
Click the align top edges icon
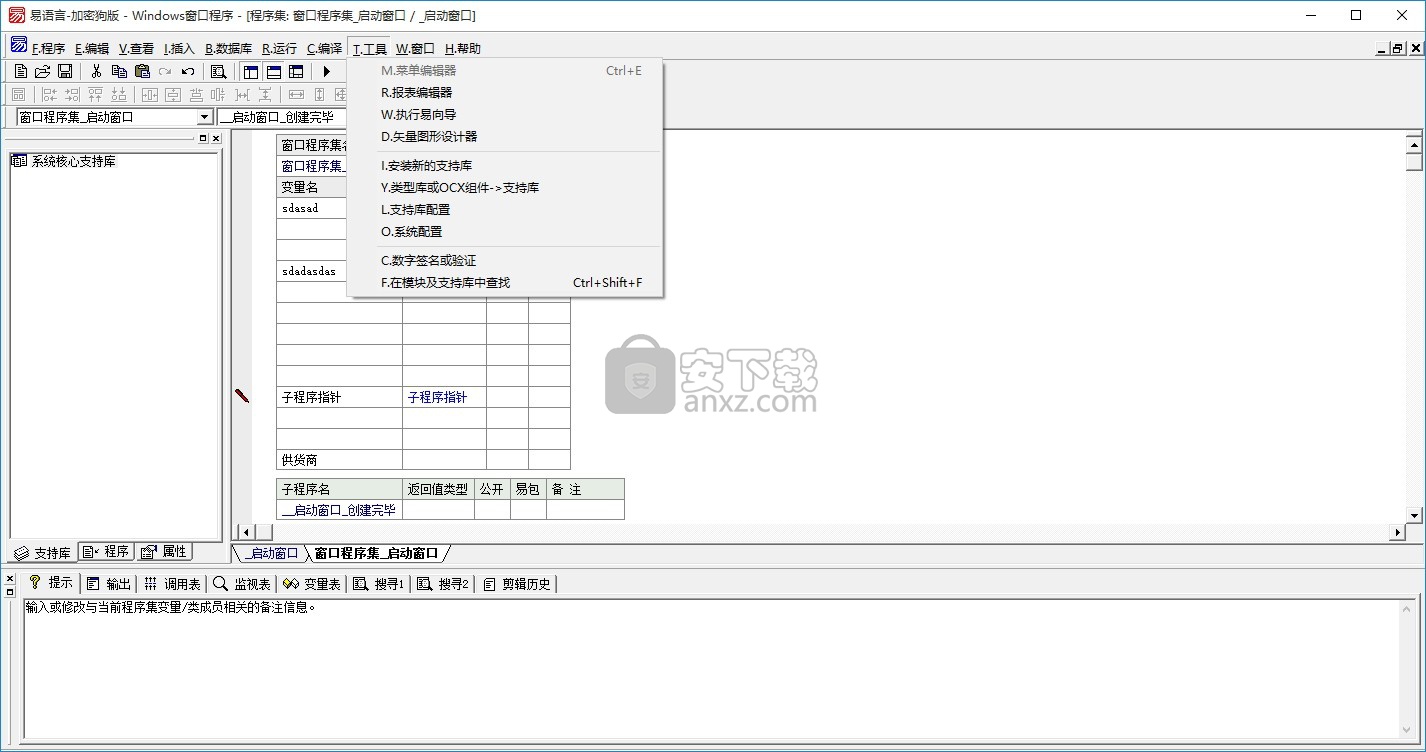pos(95,94)
